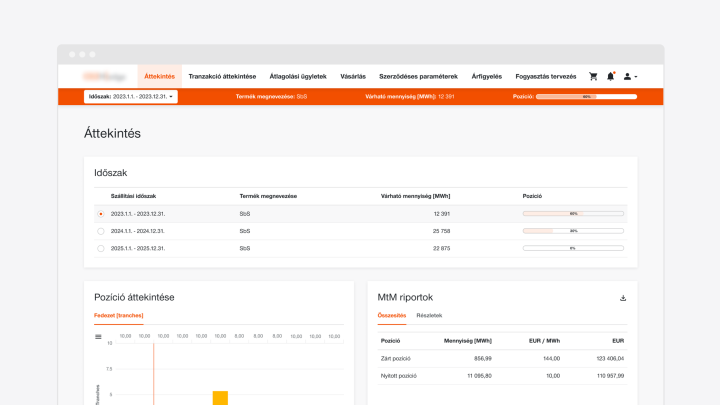The width and height of the screenshot is (720, 405).
Task: Click Pozíció column header in Időszak table
Action: pos(532,196)
